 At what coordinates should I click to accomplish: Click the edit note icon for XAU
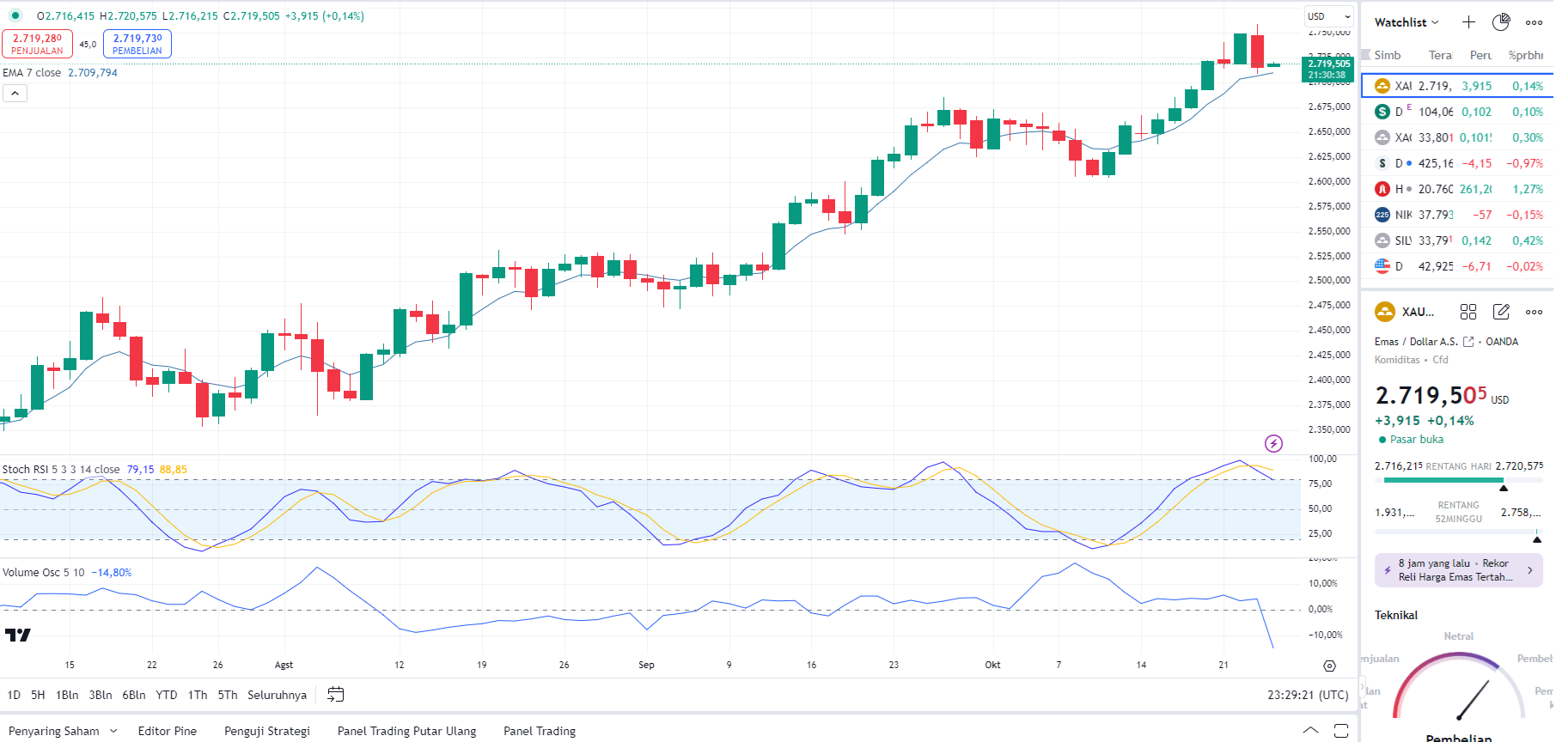click(x=1501, y=312)
